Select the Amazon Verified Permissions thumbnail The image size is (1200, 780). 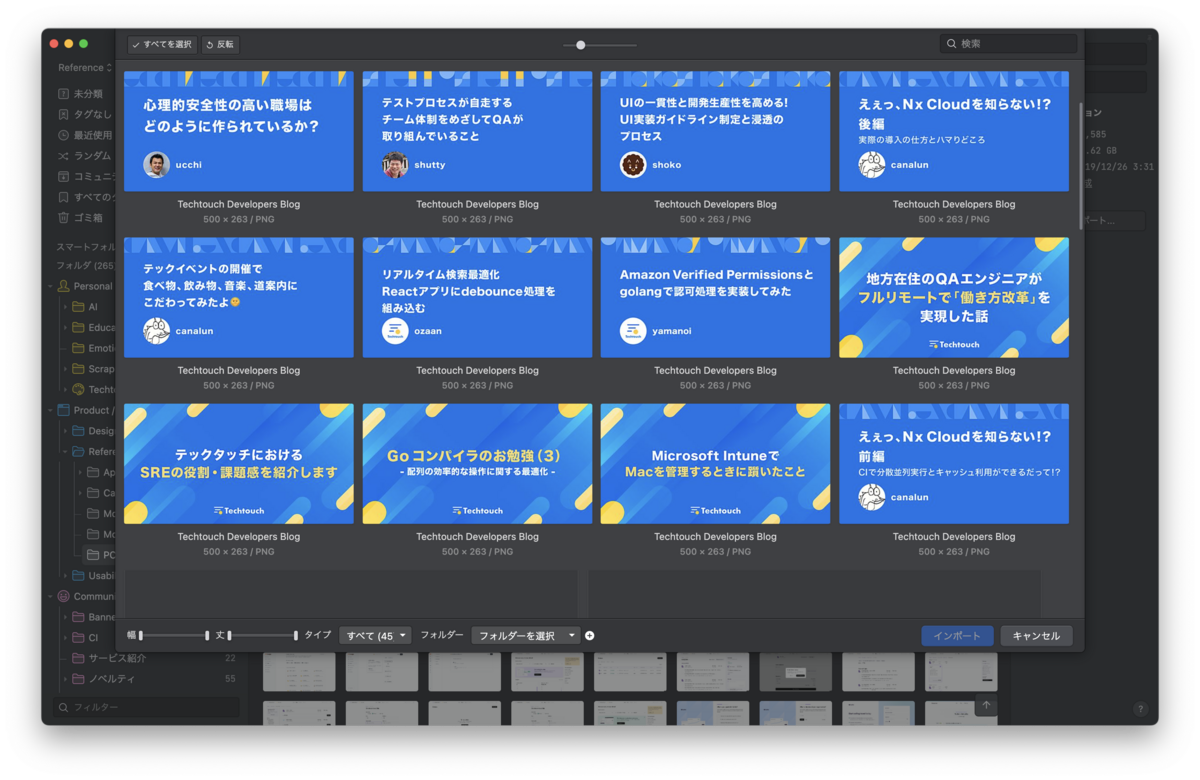pyautogui.click(x=715, y=297)
